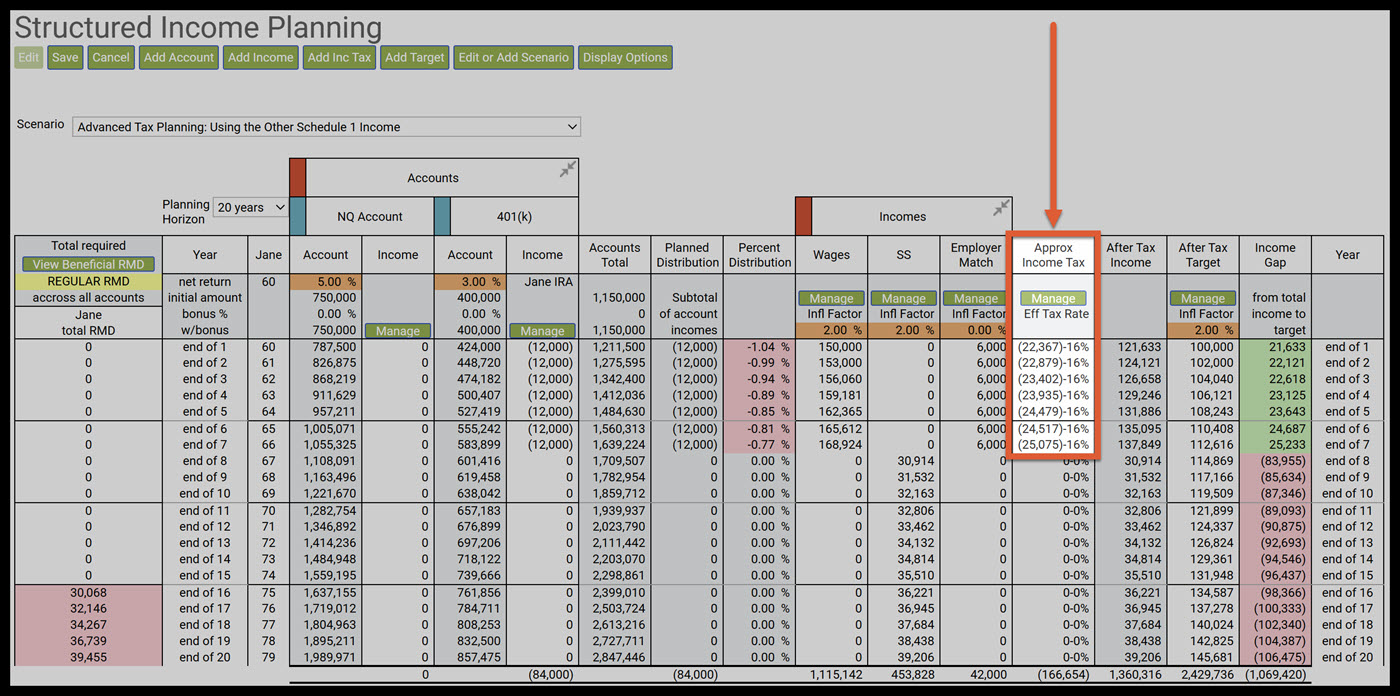Click Manage under 401(k) Income column

click(542, 330)
